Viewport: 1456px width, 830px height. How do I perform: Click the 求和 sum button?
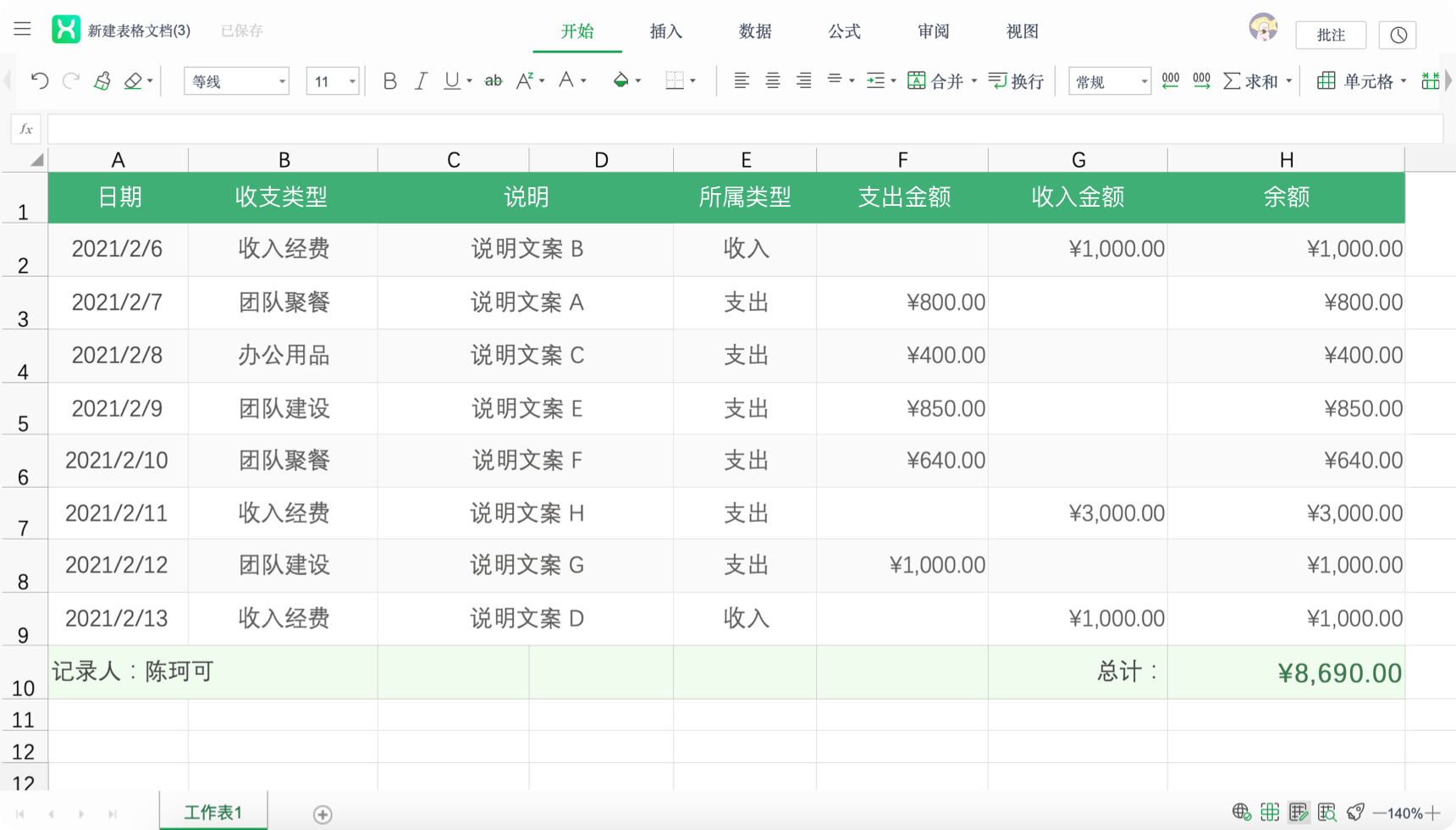[x=1251, y=80]
